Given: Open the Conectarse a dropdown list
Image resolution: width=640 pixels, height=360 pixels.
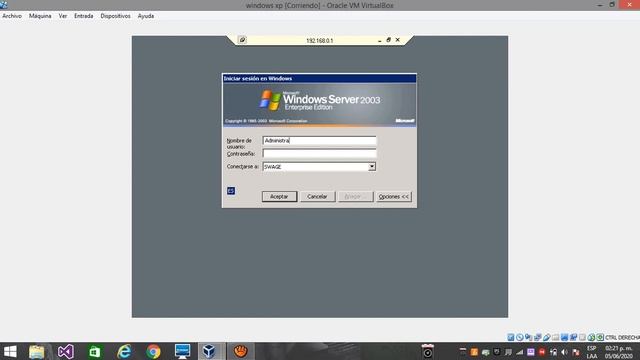Looking at the screenshot, I should coord(372,167).
